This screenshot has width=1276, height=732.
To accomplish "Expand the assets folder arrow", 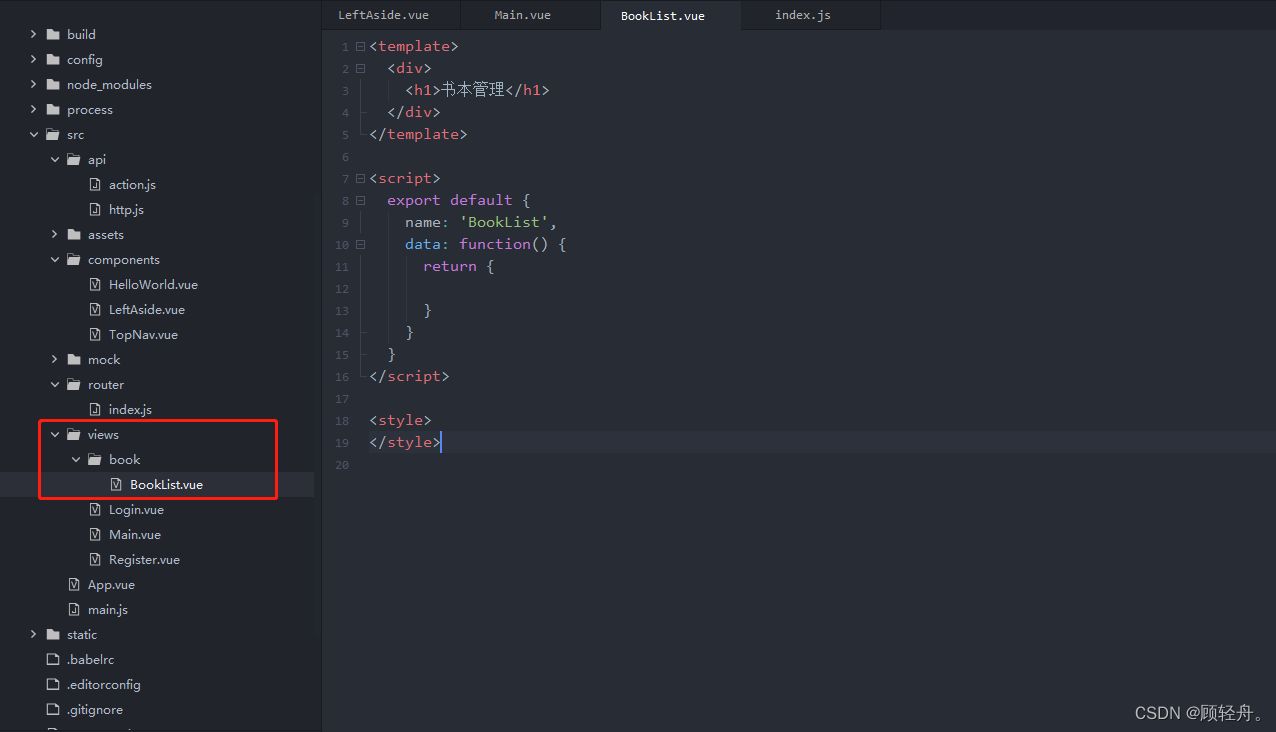I will [55, 235].
